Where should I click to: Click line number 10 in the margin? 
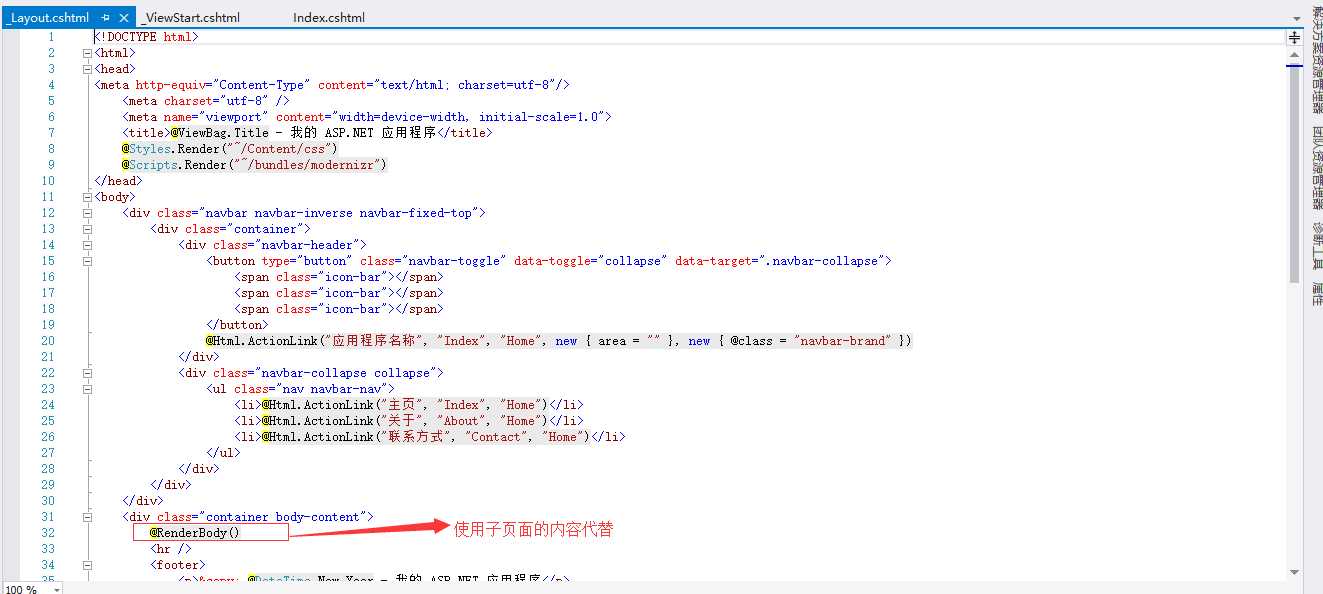click(48, 181)
